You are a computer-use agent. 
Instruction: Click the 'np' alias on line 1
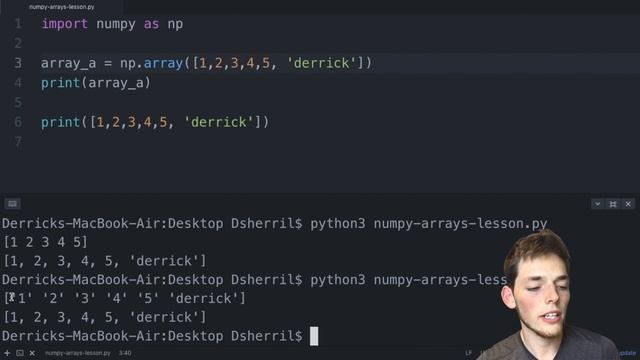point(175,24)
